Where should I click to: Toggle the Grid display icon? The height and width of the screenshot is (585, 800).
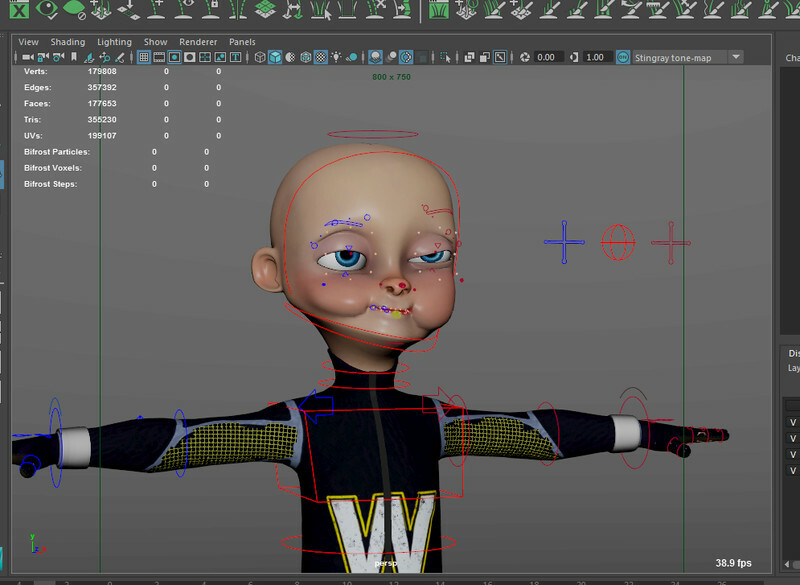[144, 57]
